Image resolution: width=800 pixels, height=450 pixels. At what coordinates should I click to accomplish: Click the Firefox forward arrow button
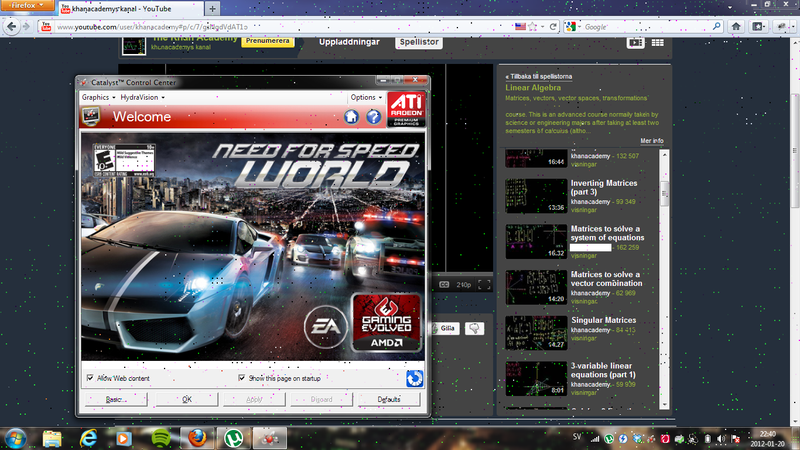[27, 27]
